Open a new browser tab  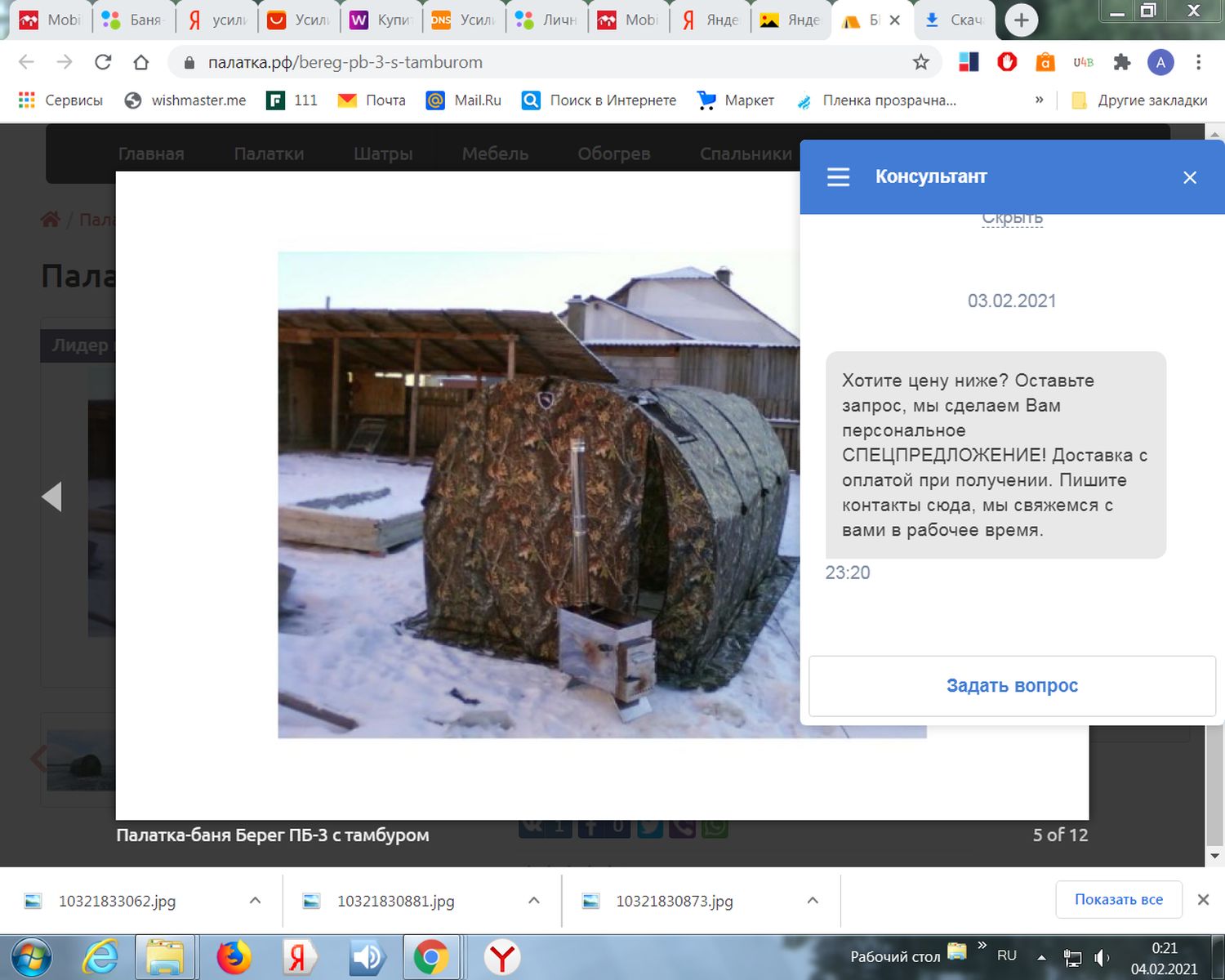(x=1021, y=20)
